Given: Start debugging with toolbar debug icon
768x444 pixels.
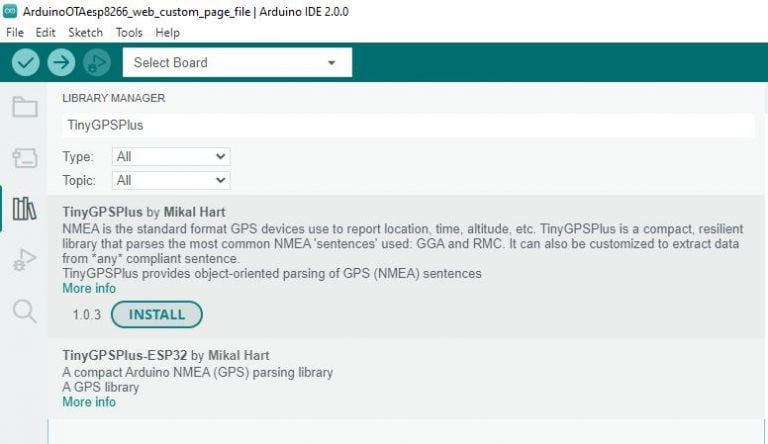Looking at the screenshot, I should tap(96, 62).
